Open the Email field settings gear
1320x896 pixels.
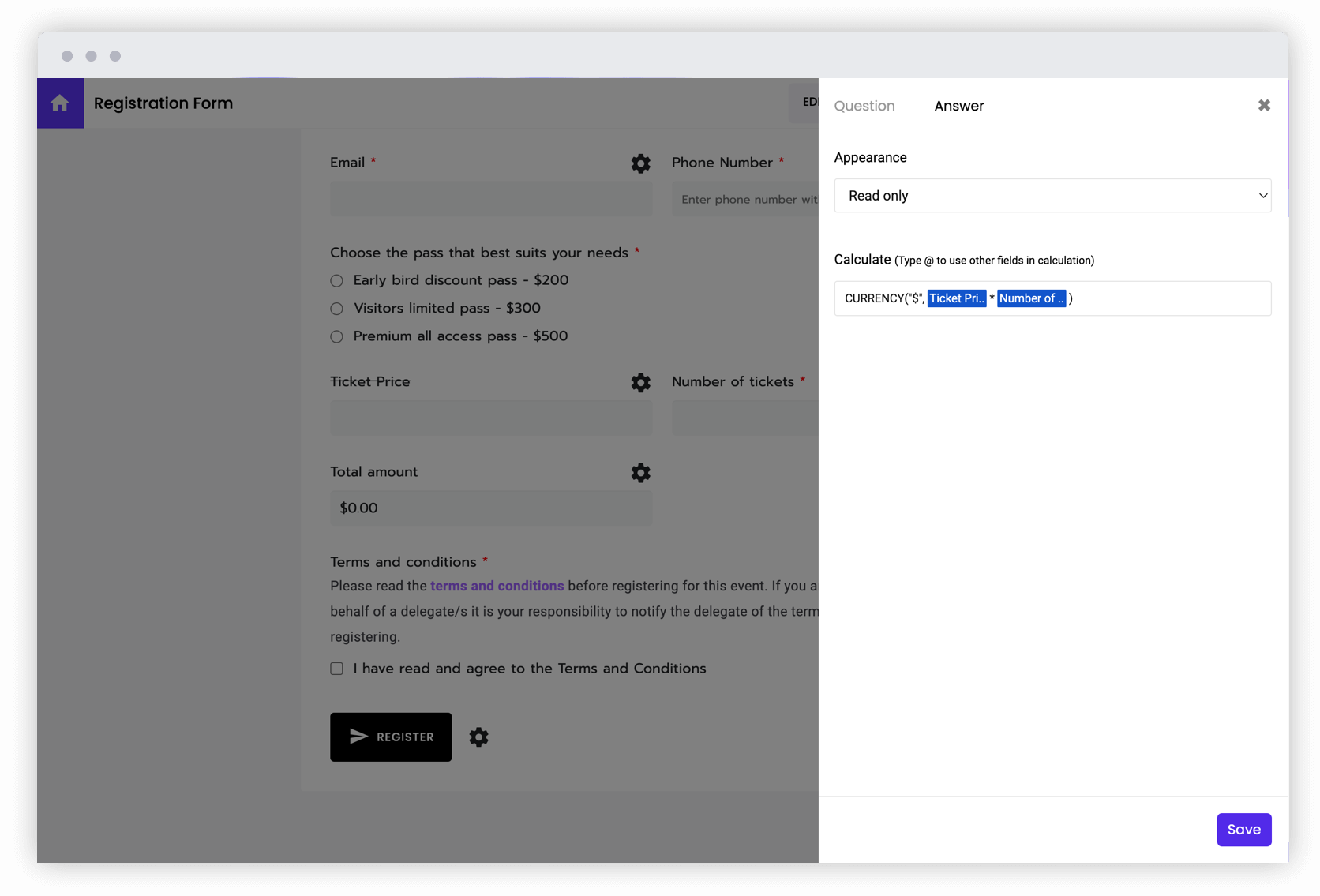click(x=640, y=163)
